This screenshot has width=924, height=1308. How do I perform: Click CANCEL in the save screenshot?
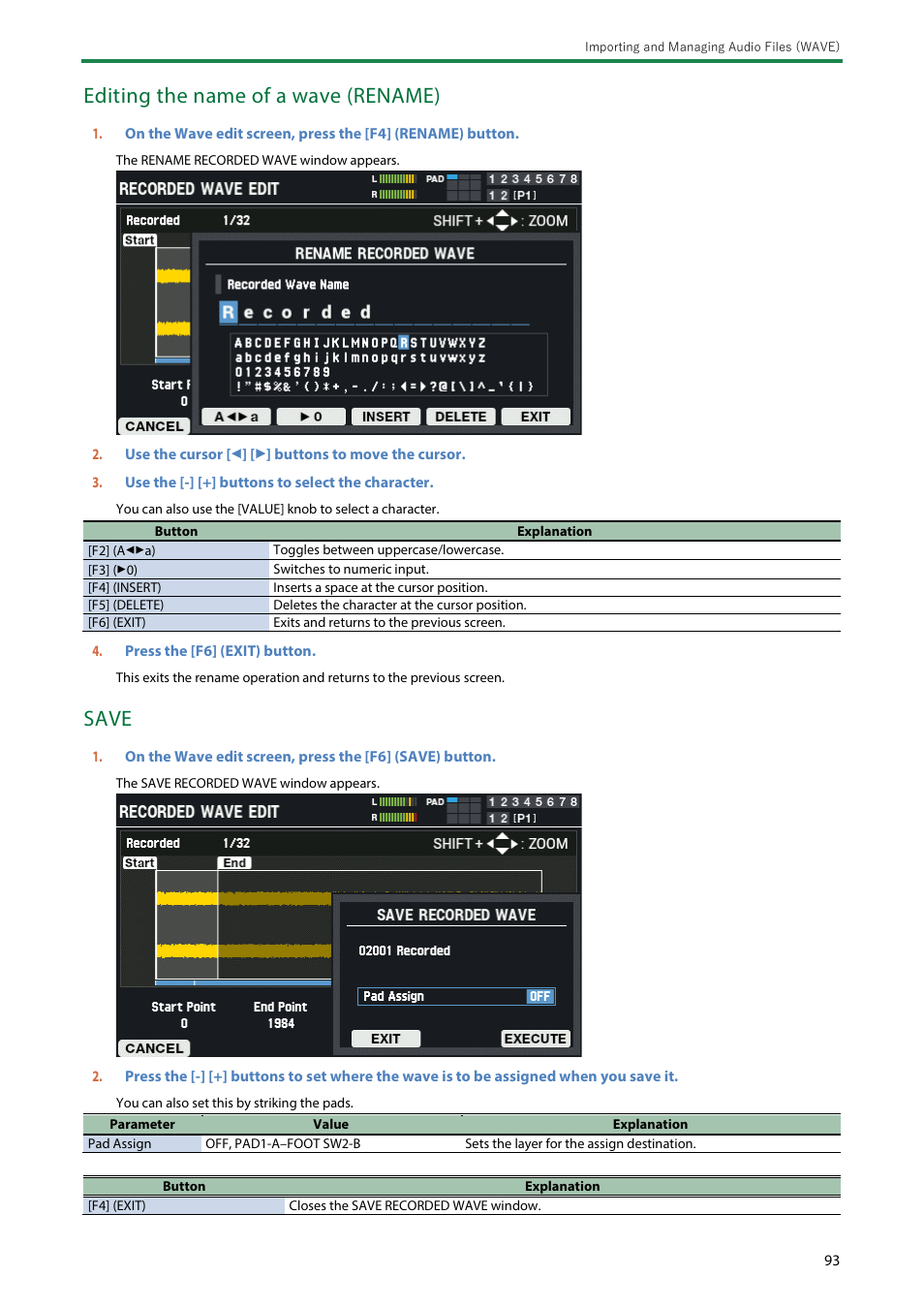[154, 1048]
